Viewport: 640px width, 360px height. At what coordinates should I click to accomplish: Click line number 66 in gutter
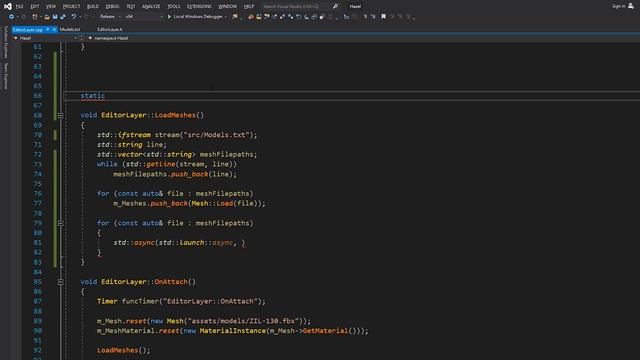click(38, 96)
